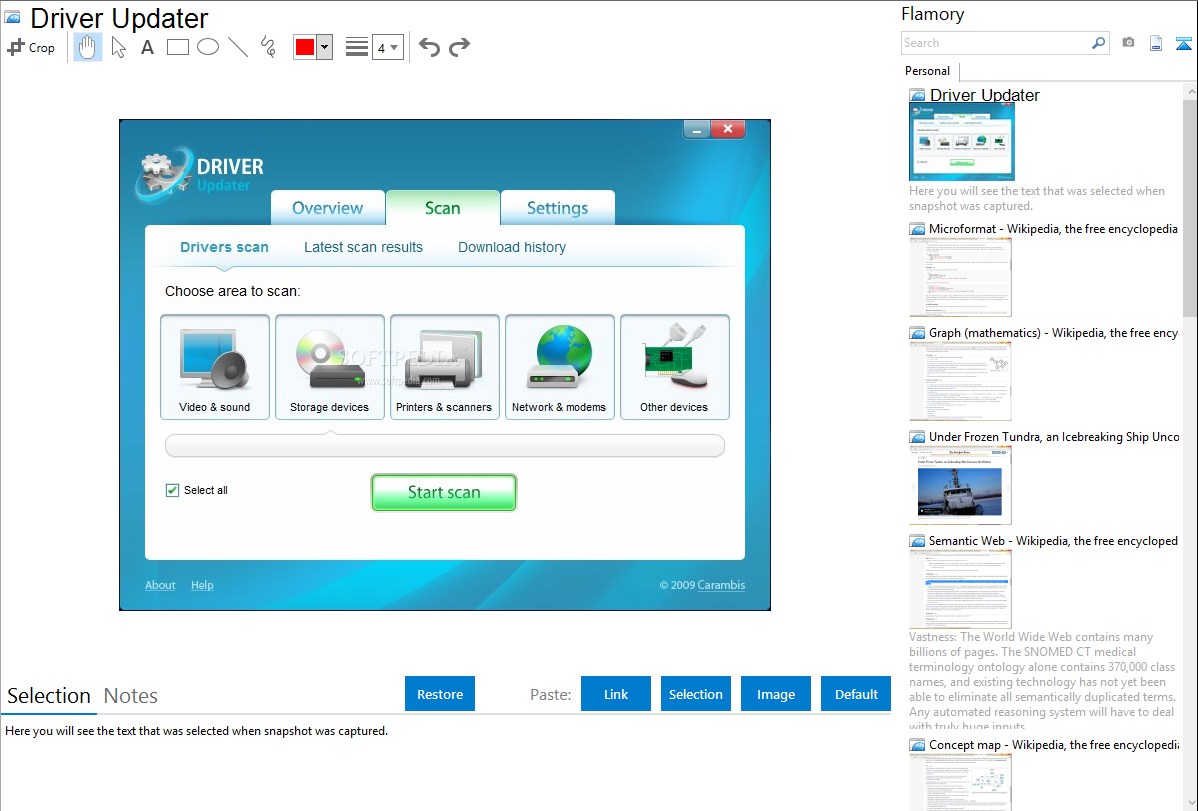Select the straight line tool

pos(238,47)
